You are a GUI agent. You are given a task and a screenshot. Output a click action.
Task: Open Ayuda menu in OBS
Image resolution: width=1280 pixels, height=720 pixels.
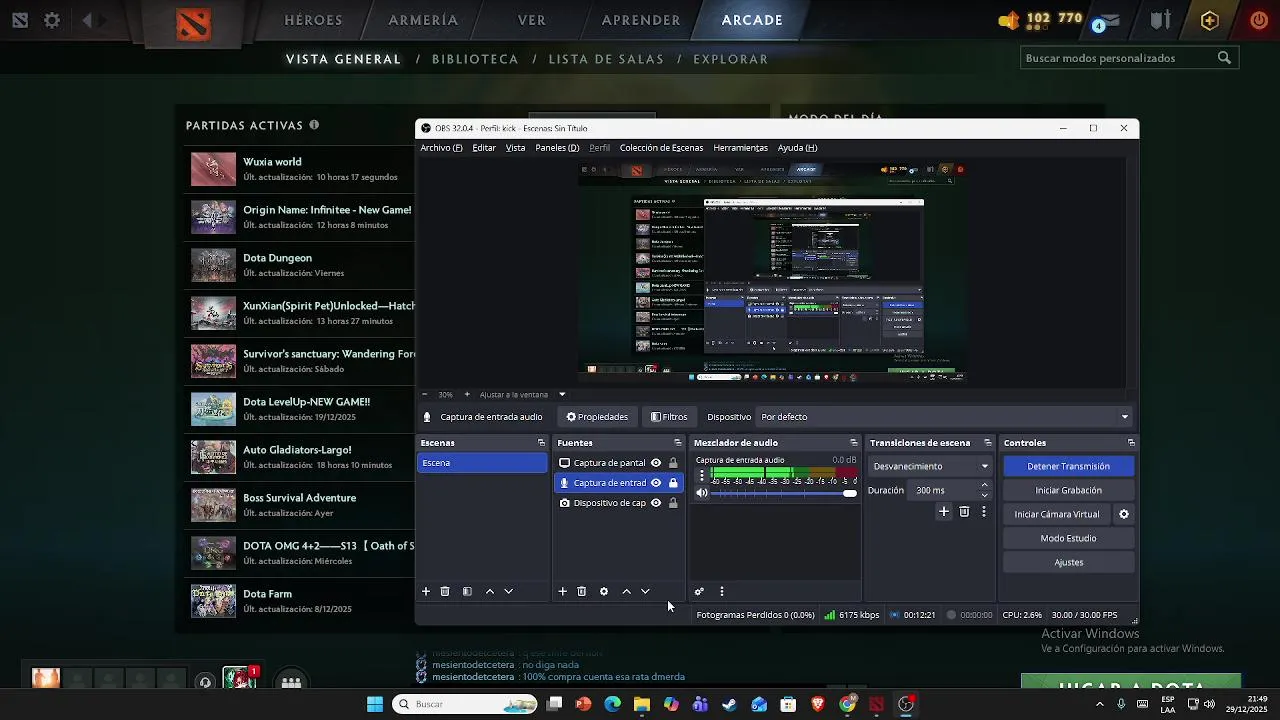point(797,148)
